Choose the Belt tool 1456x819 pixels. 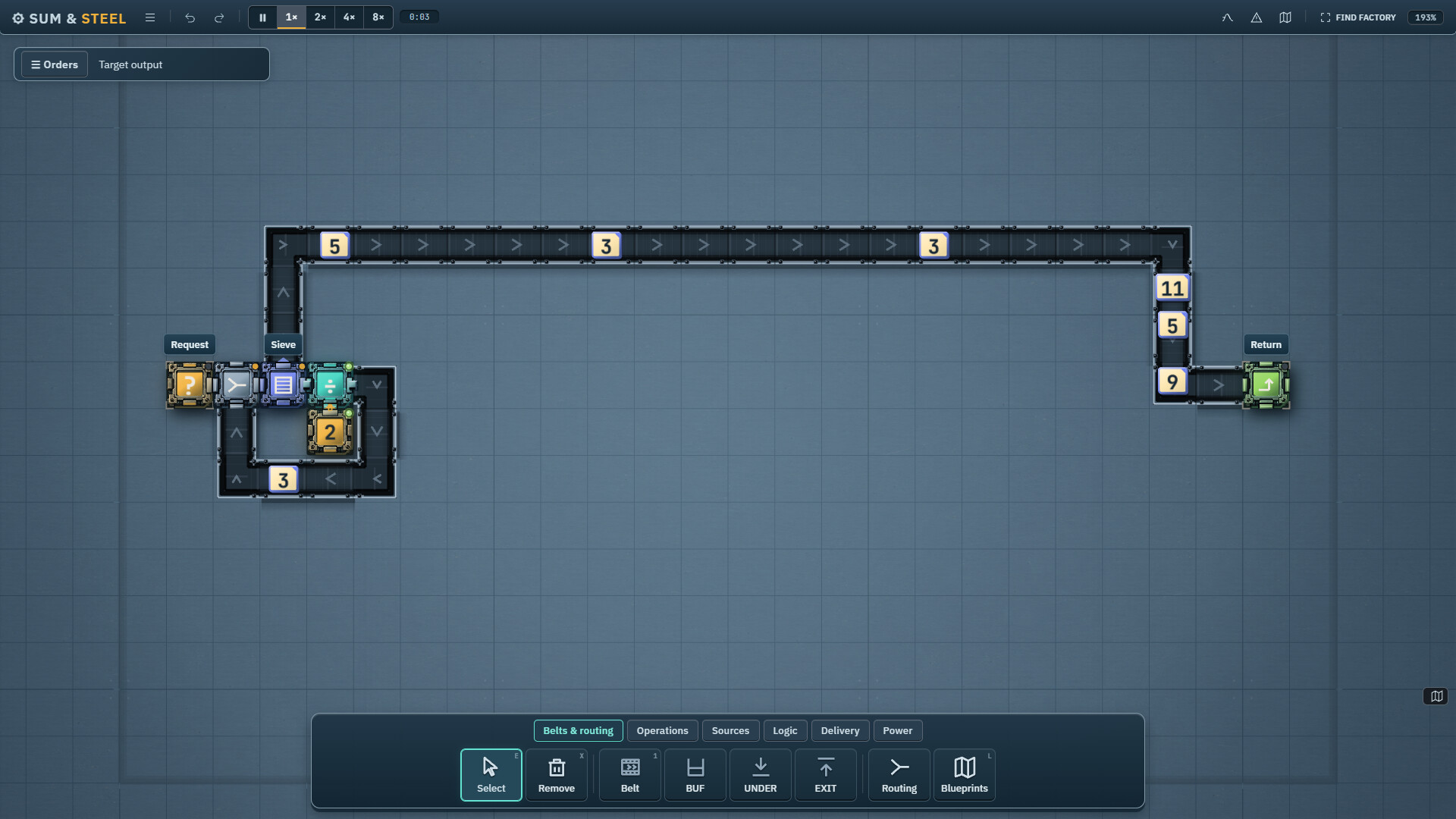tap(630, 774)
